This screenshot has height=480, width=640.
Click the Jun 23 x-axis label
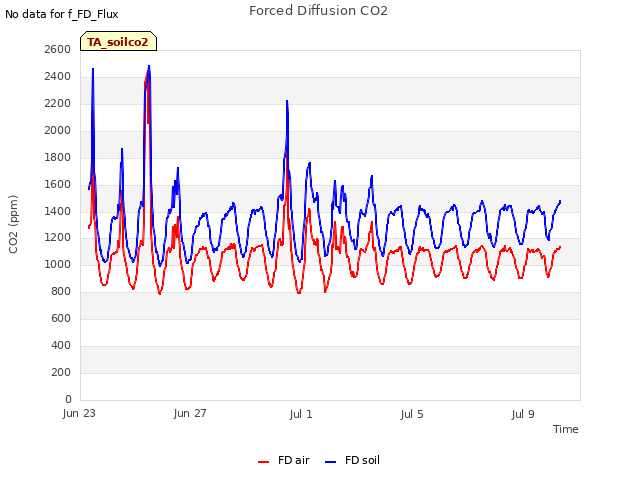[x=79, y=414]
